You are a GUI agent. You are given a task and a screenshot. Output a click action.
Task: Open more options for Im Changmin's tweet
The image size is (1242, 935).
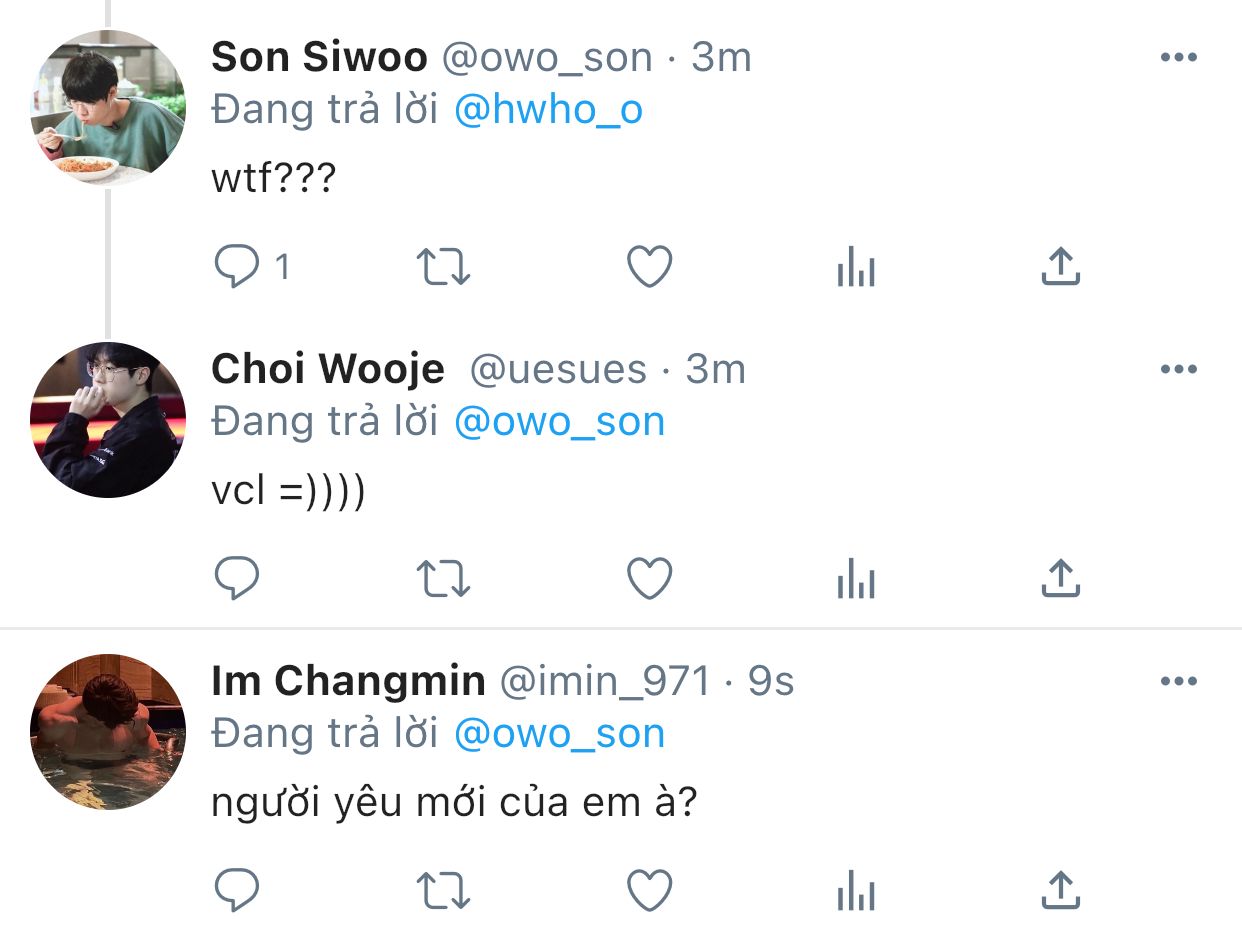click(x=1178, y=681)
